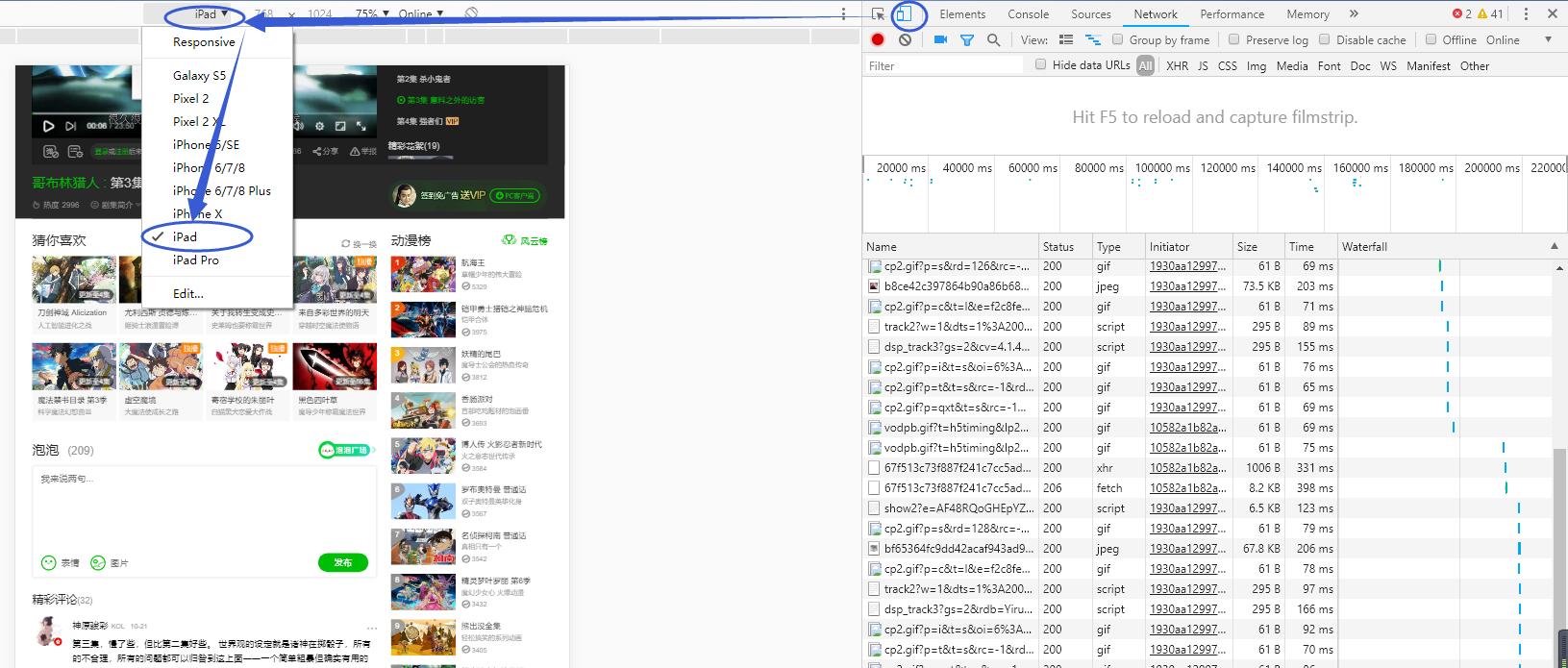Open the Online throttling dropdown in device toolbar
Viewport: 1568px width, 668px height.
pos(421,14)
